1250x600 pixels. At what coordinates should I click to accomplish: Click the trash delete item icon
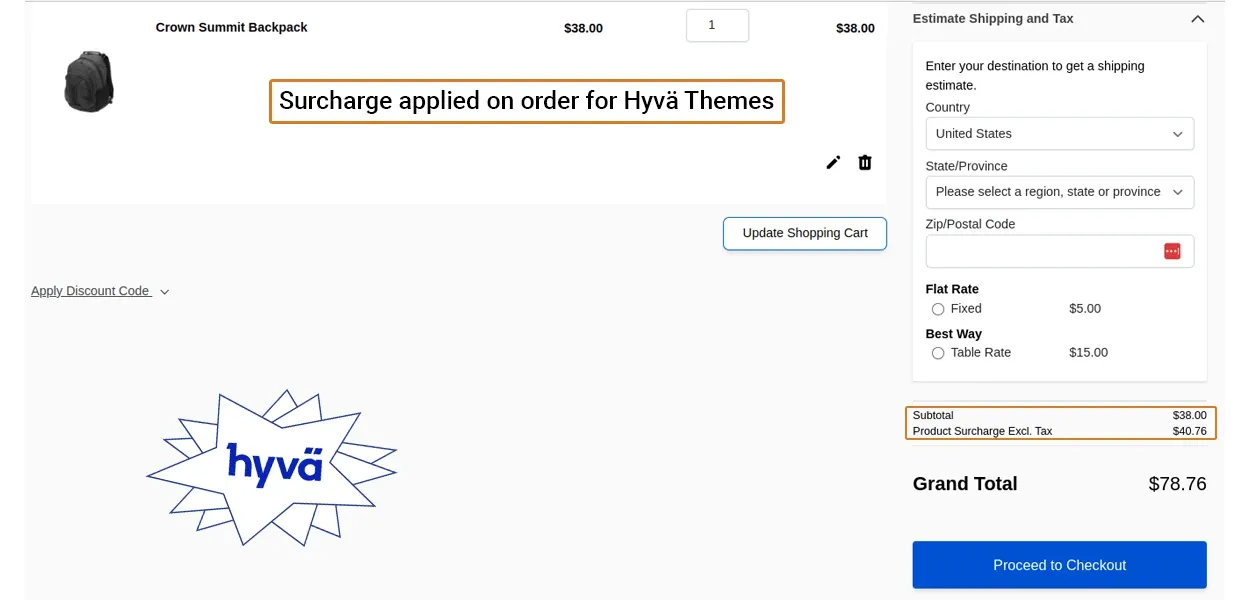(x=865, y=162)
